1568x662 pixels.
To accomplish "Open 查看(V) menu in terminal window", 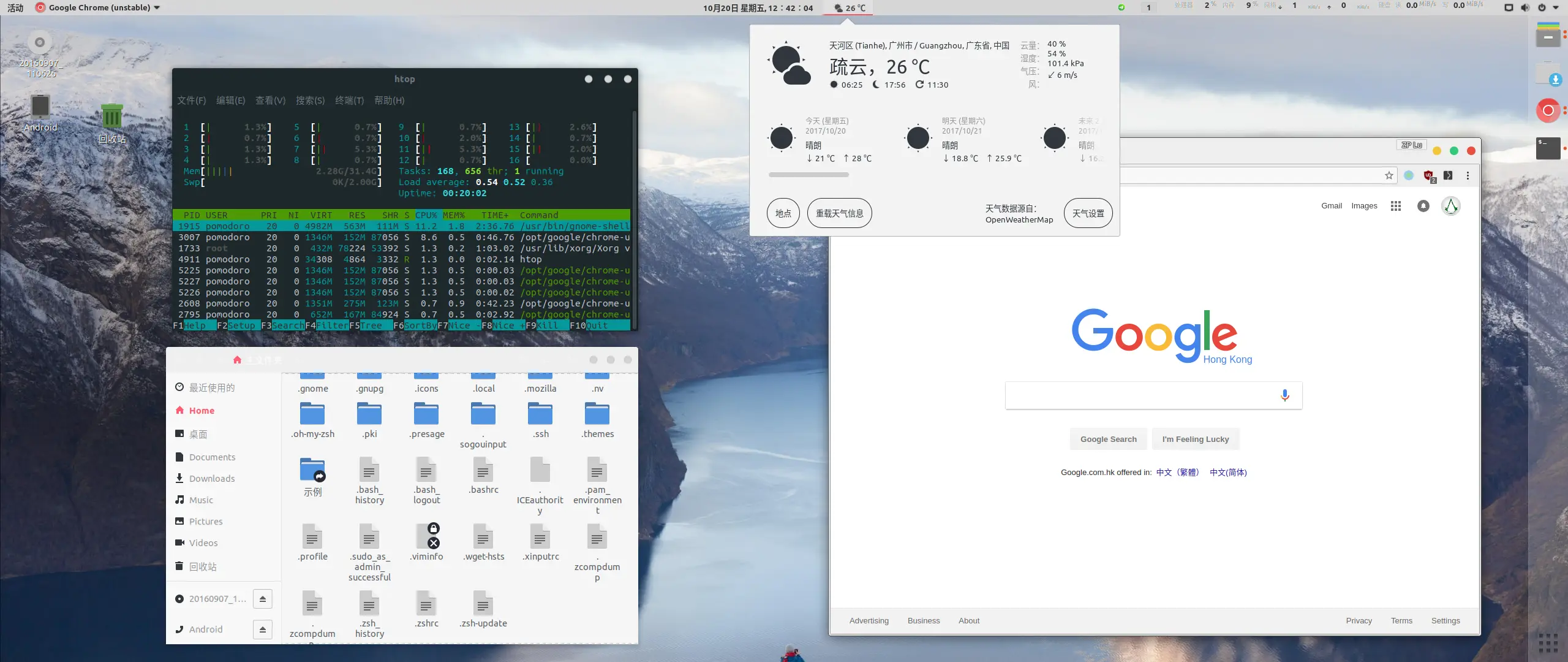I will [270, 101].
